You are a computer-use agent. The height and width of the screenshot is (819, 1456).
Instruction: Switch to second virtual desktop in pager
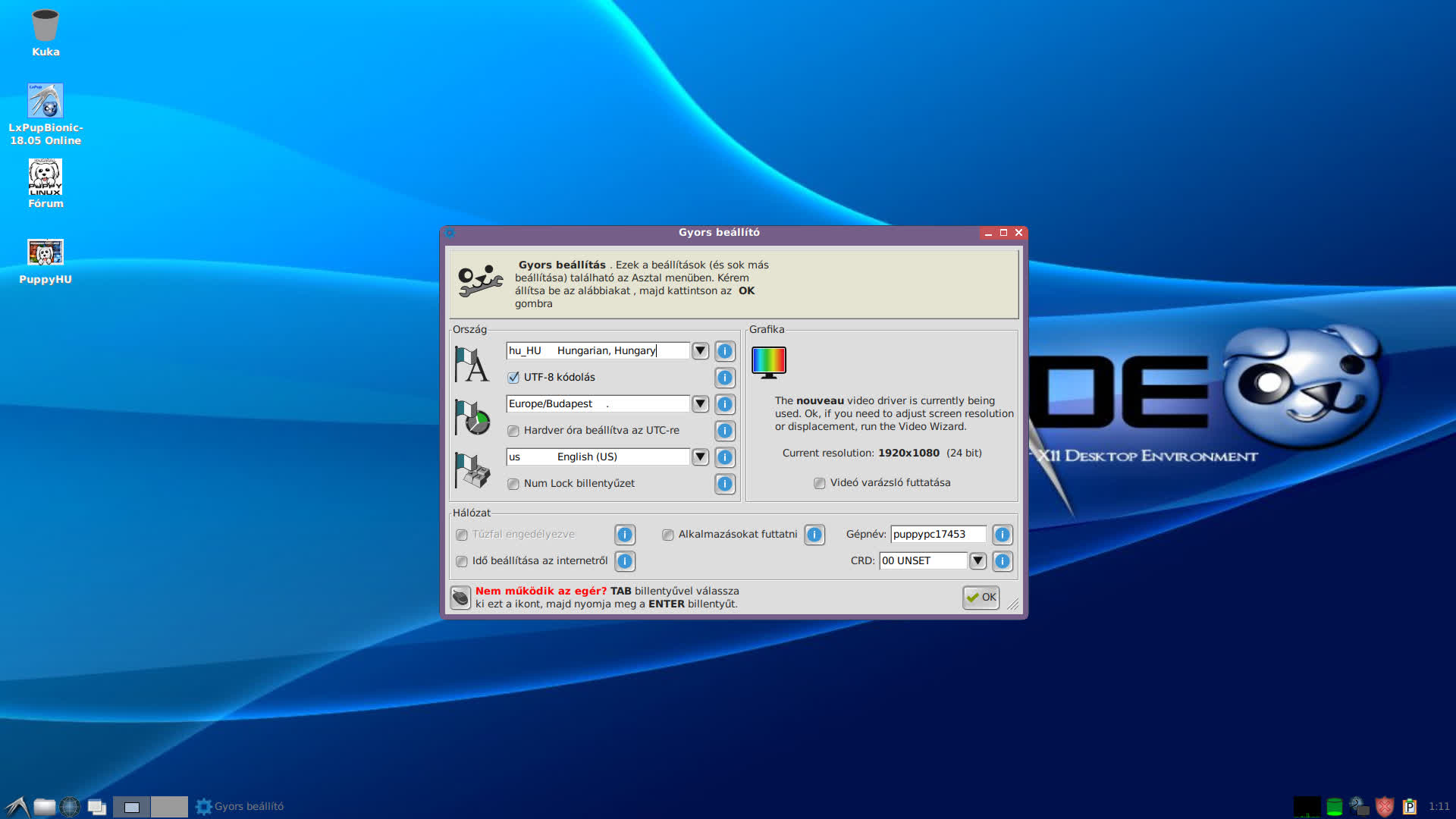[169, 807]
